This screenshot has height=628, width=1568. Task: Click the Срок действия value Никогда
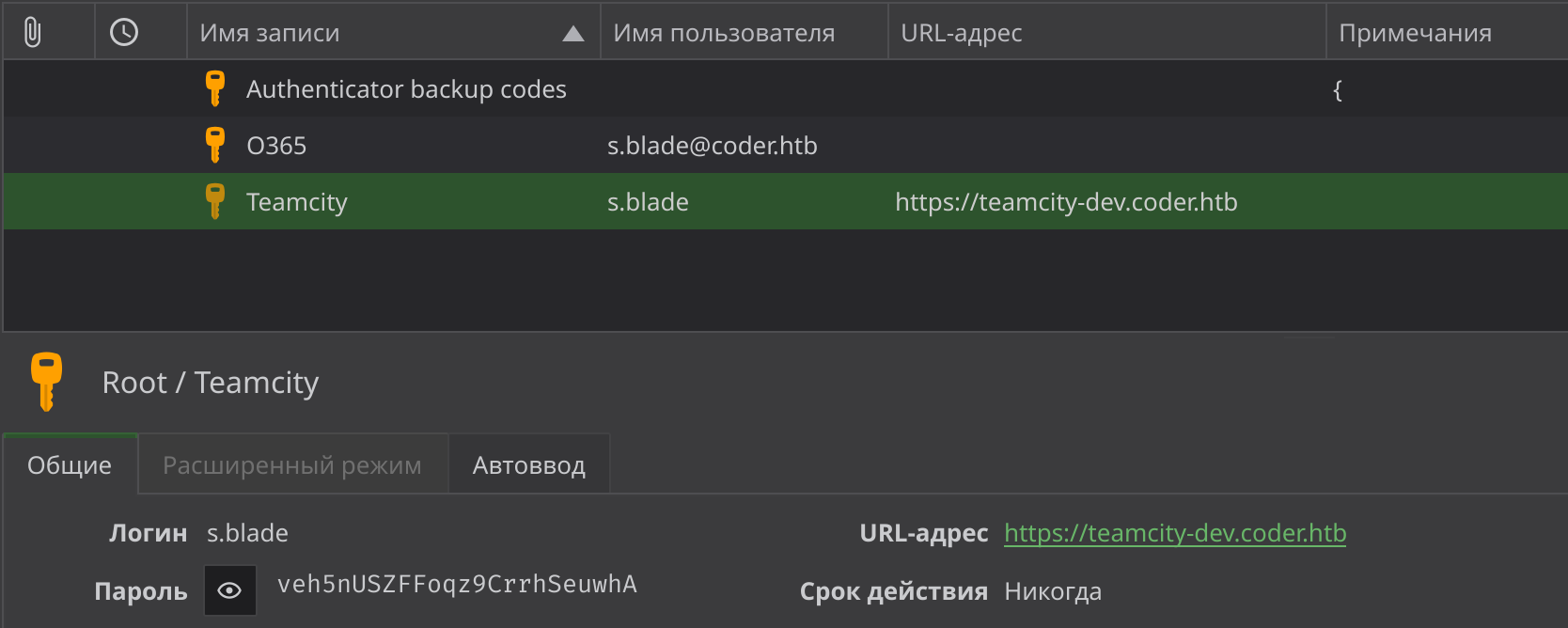click(1053, 591)
